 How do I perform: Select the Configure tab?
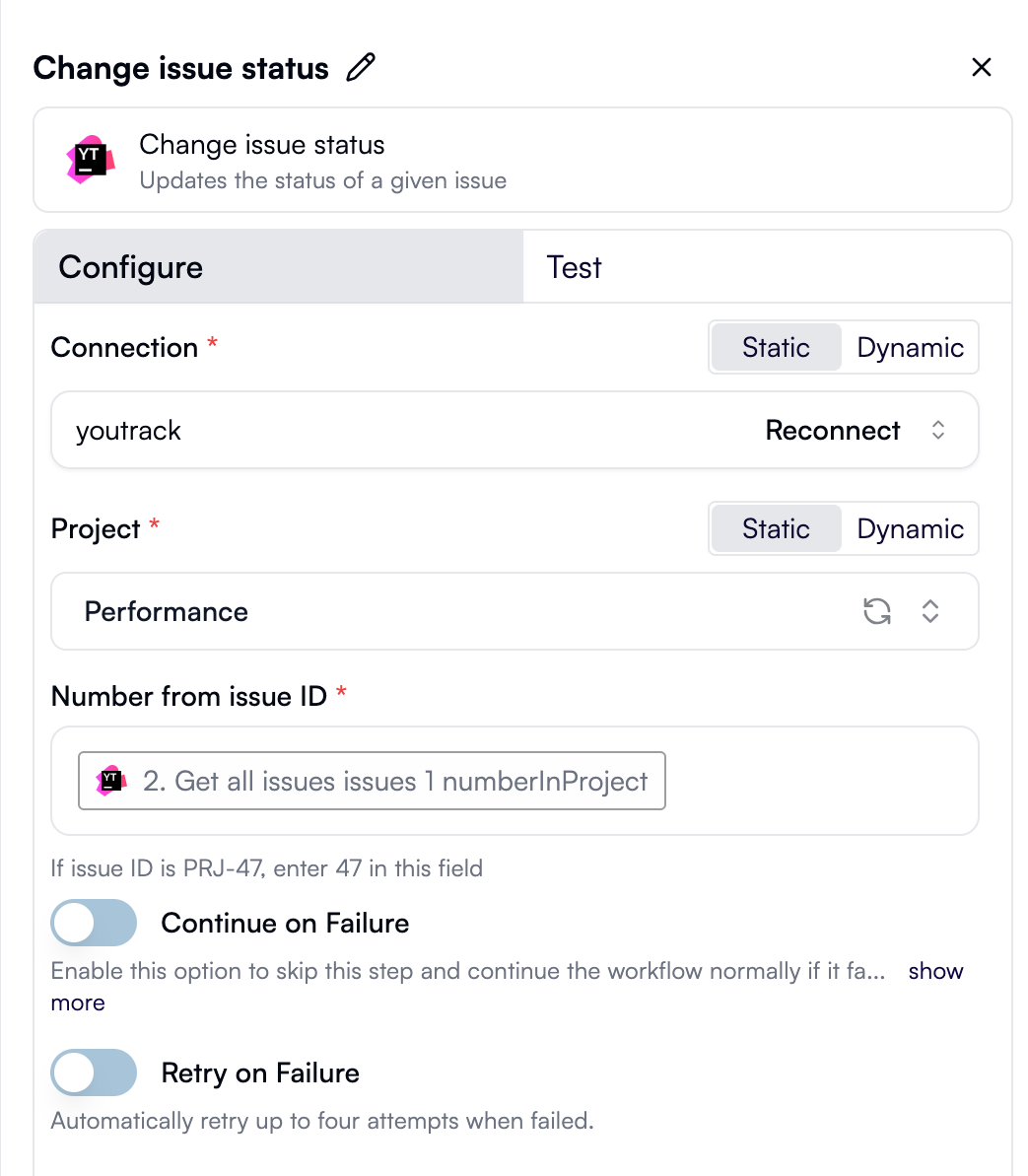pyautogui.click(x=131, y=266)
